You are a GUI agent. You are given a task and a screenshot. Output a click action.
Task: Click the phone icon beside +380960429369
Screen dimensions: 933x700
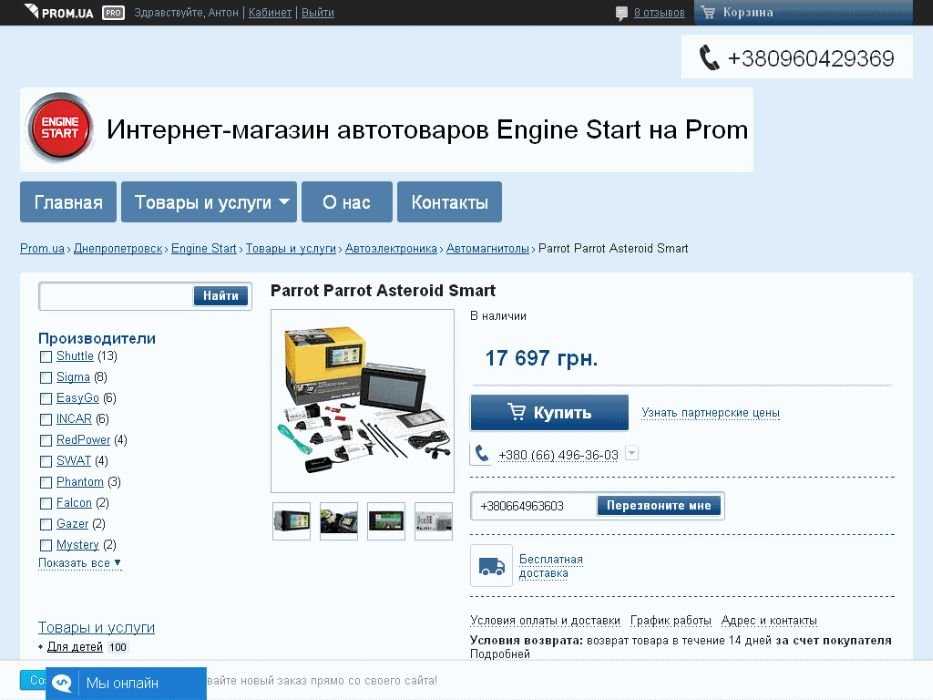click(x=709, y=58)
